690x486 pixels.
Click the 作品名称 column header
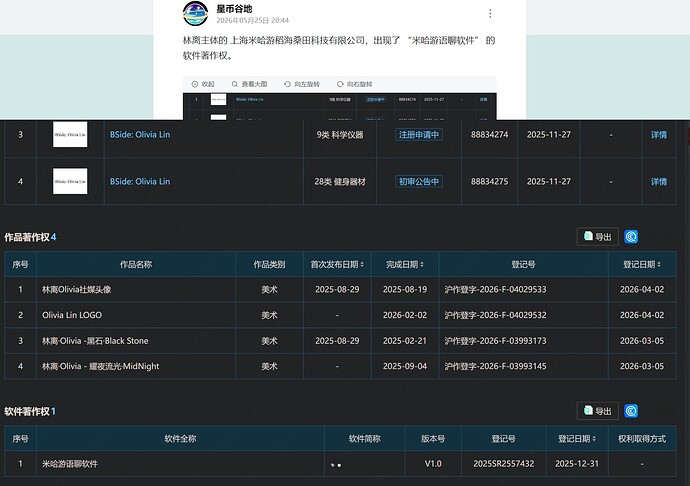click(x=136, y=264)
